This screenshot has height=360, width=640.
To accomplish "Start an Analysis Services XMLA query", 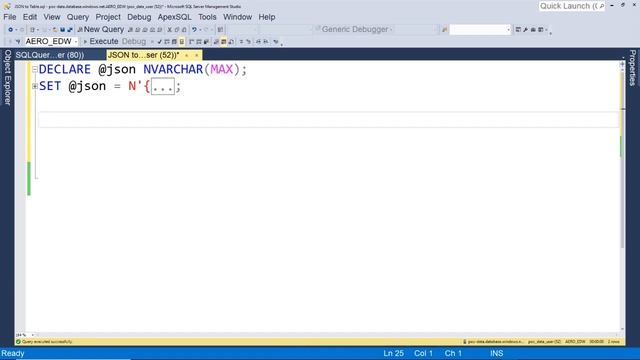I will point(152,29).
